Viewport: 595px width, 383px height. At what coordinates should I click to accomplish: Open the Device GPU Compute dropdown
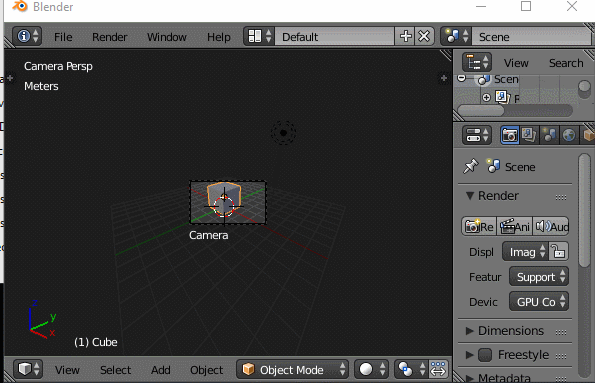tap(539, 302)
